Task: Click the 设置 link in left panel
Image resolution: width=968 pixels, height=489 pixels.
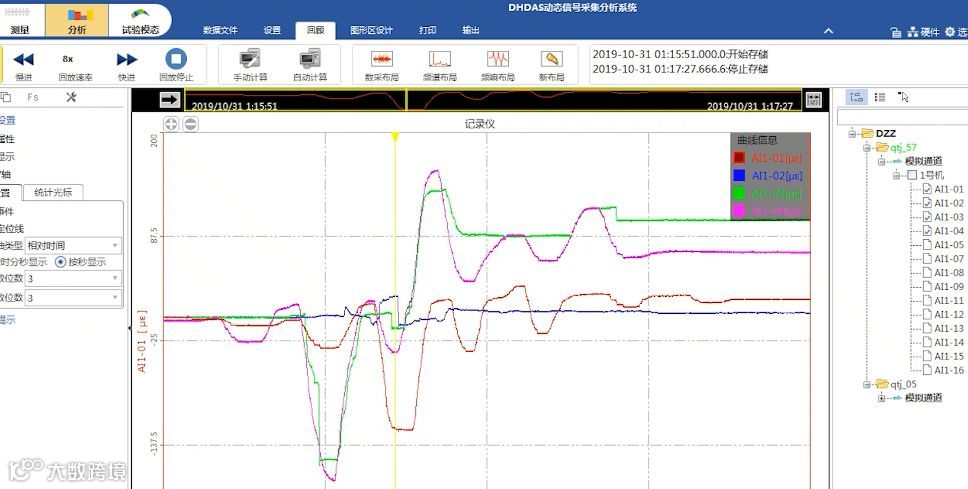Action: (7, 120)
